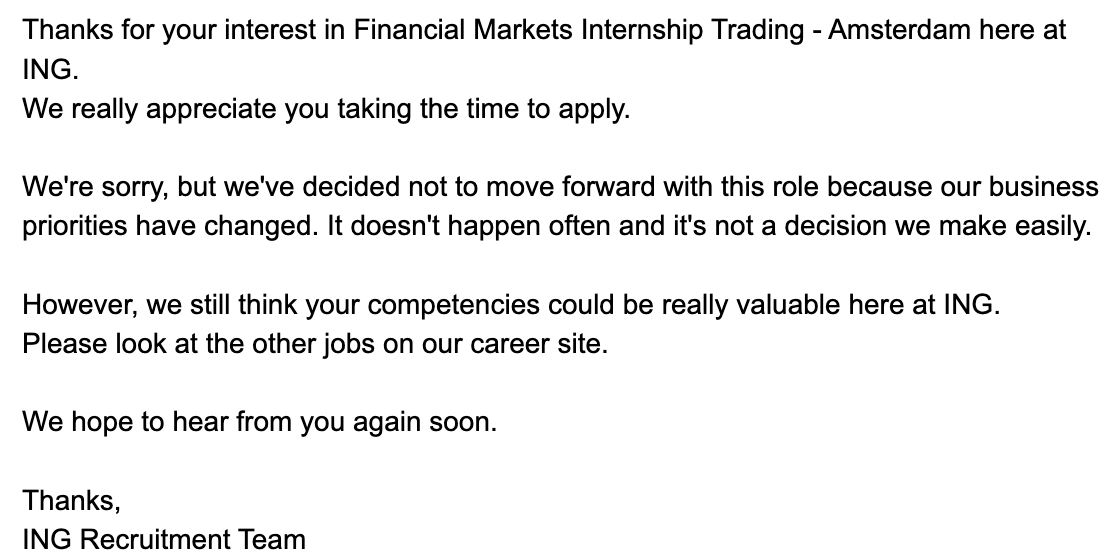Screen dimensions: 1120x560
Task: Click the closing word 'Thanks,'
Action: 71,501
